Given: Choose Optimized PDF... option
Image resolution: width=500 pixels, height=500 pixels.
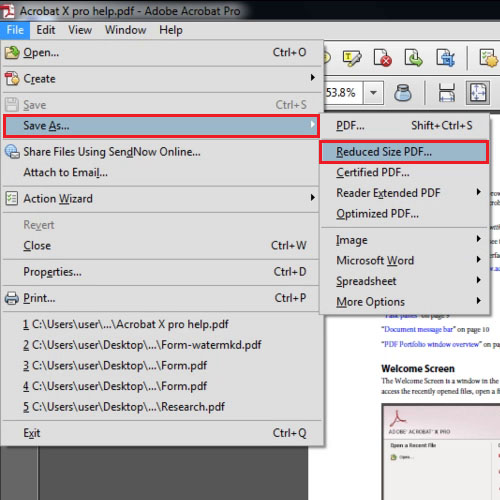Looking at the screenshot, I should 404,214.
